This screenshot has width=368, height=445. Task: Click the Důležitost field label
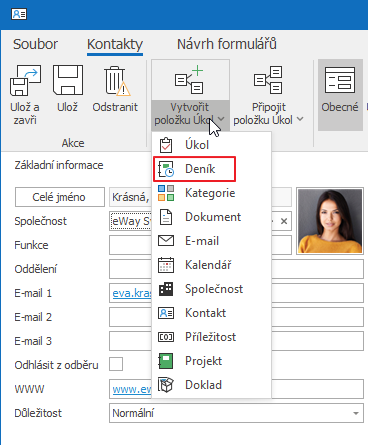[x=38, y=413]
